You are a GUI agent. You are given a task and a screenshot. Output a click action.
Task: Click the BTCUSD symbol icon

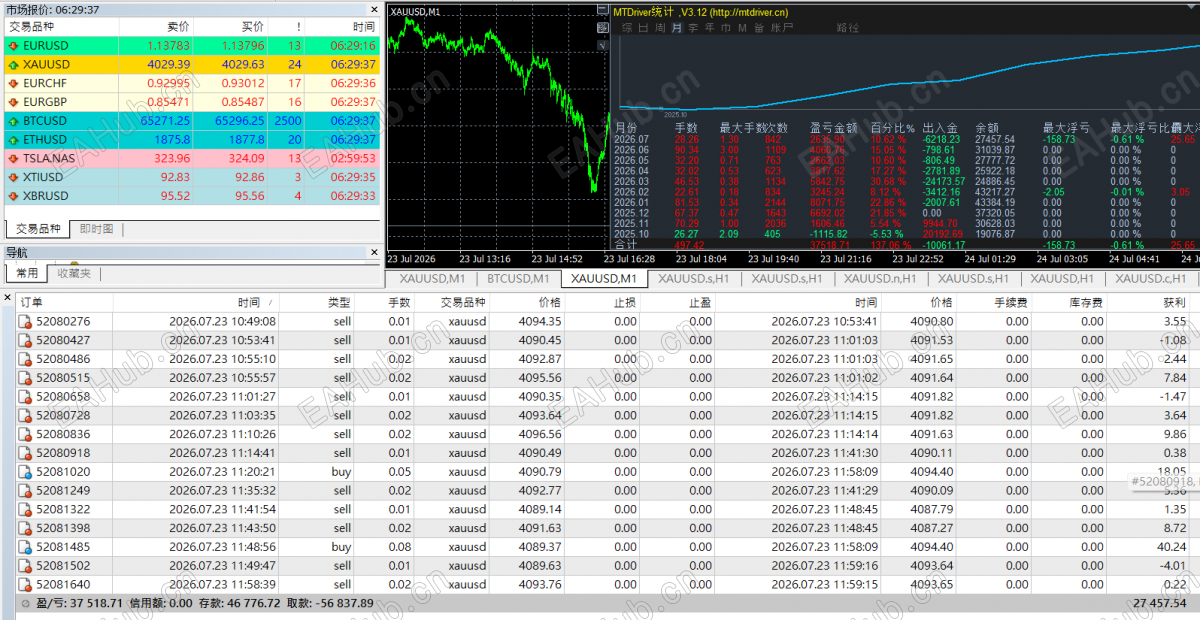point(13,121)
